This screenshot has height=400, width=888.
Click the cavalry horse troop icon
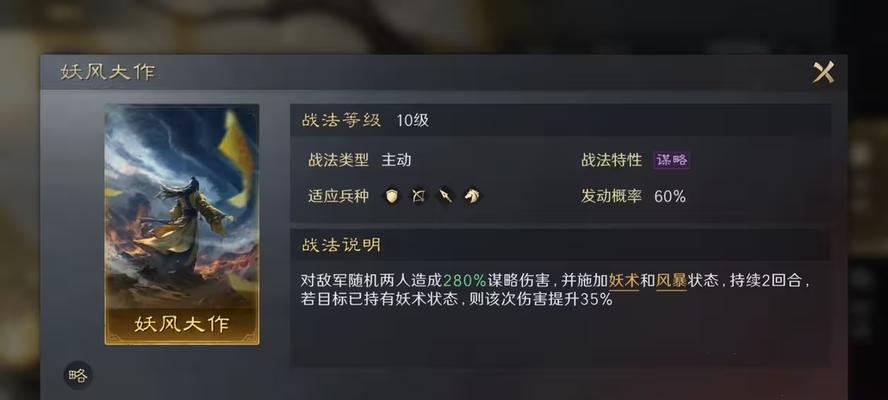pyautogui.click(x=472, y=196)
